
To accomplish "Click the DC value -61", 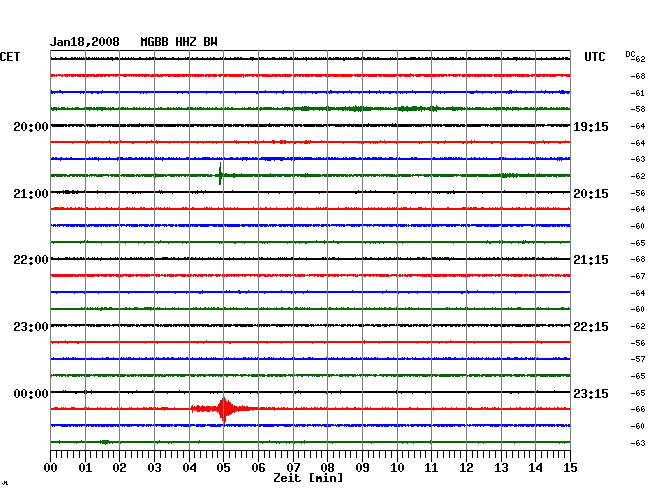I will click(x=638, y=93).
